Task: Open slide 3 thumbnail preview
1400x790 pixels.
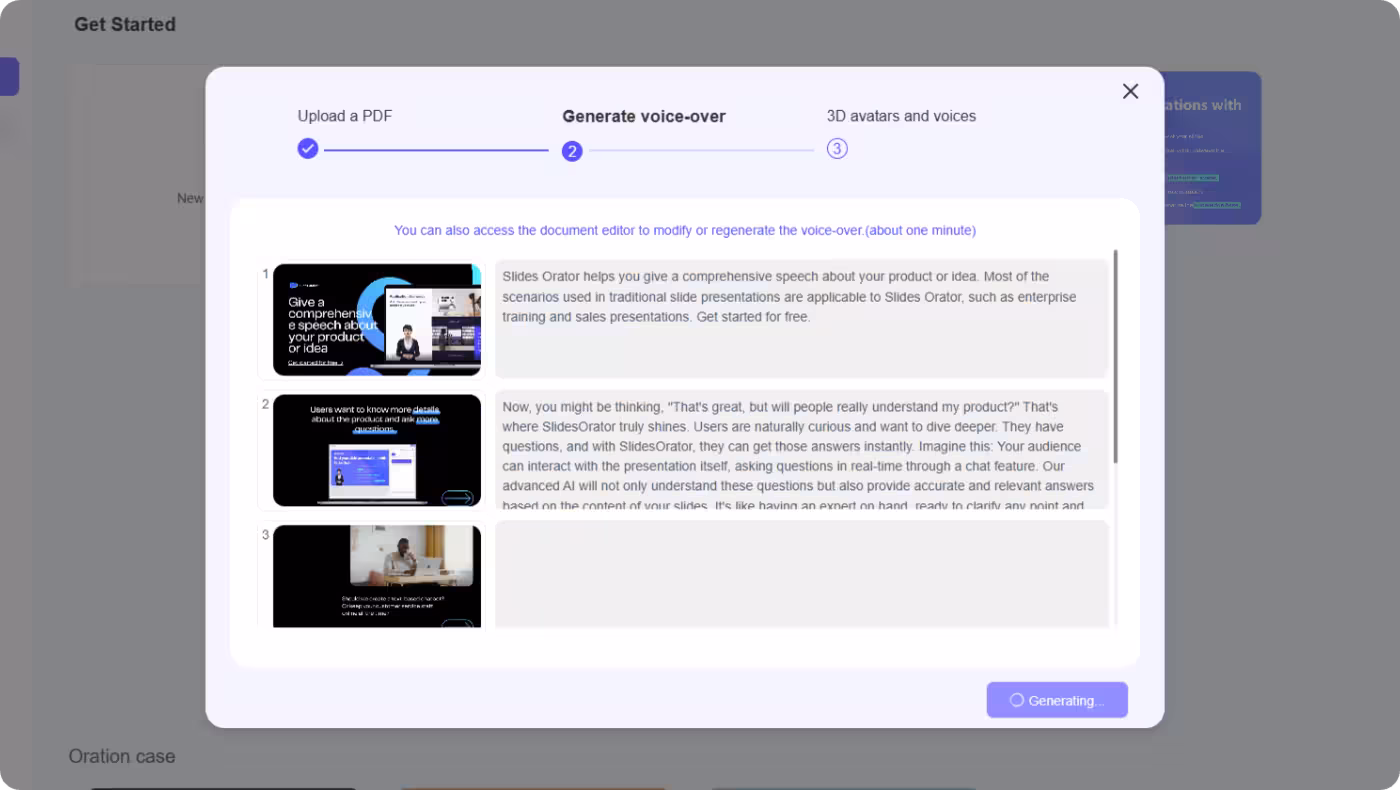Action: point(377,576)
